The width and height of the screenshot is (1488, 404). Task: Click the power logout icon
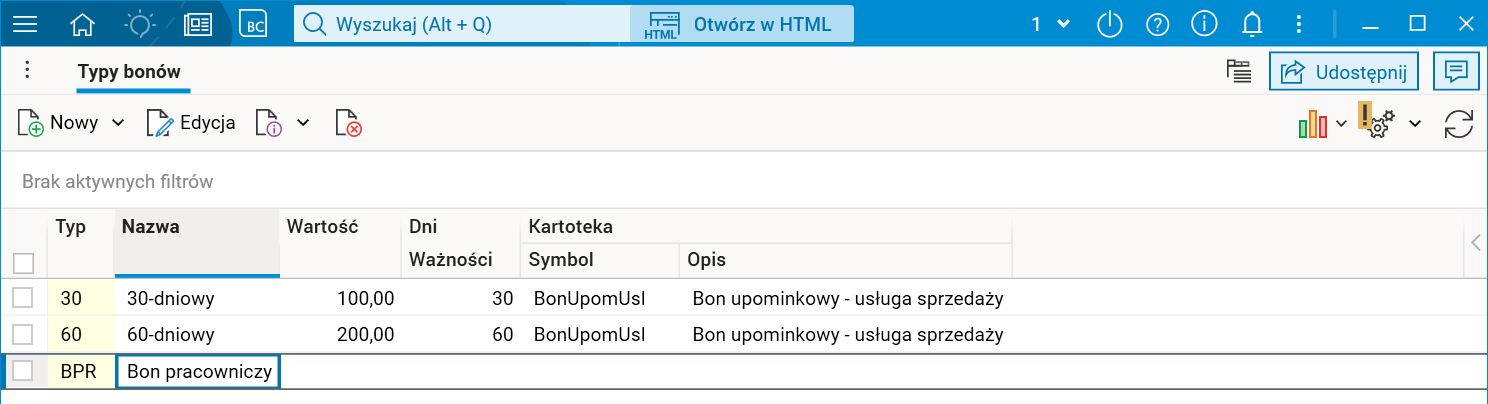click(1110, 24)
